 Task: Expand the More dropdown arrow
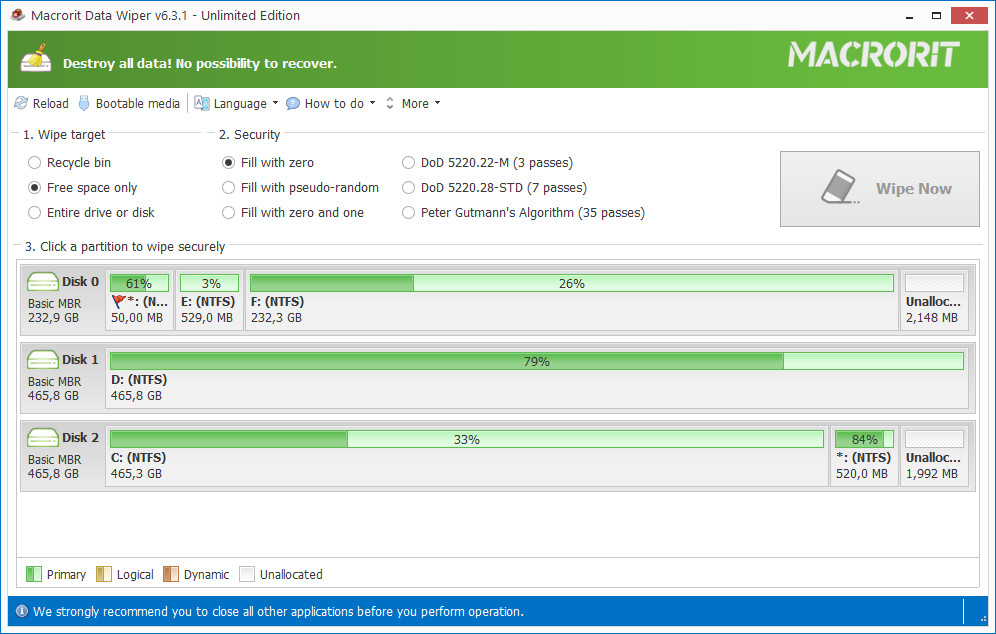437,103
